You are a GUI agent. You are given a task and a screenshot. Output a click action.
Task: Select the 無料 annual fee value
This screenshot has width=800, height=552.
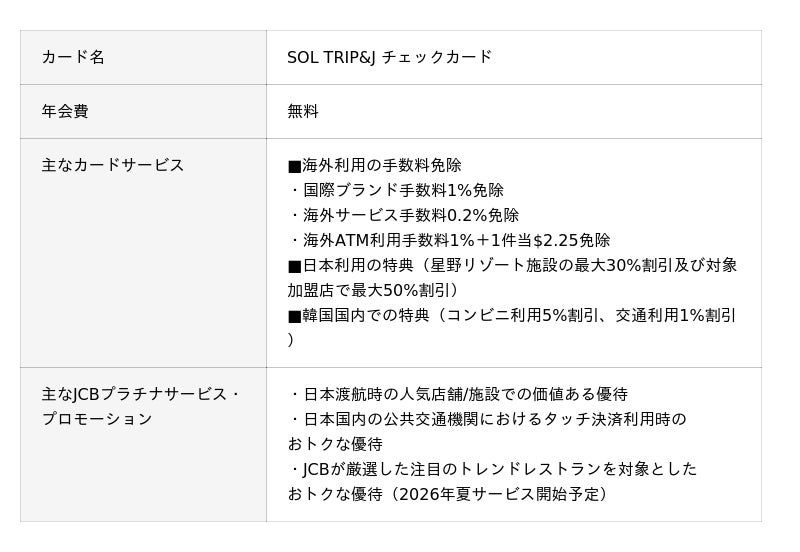click(303, 111)
